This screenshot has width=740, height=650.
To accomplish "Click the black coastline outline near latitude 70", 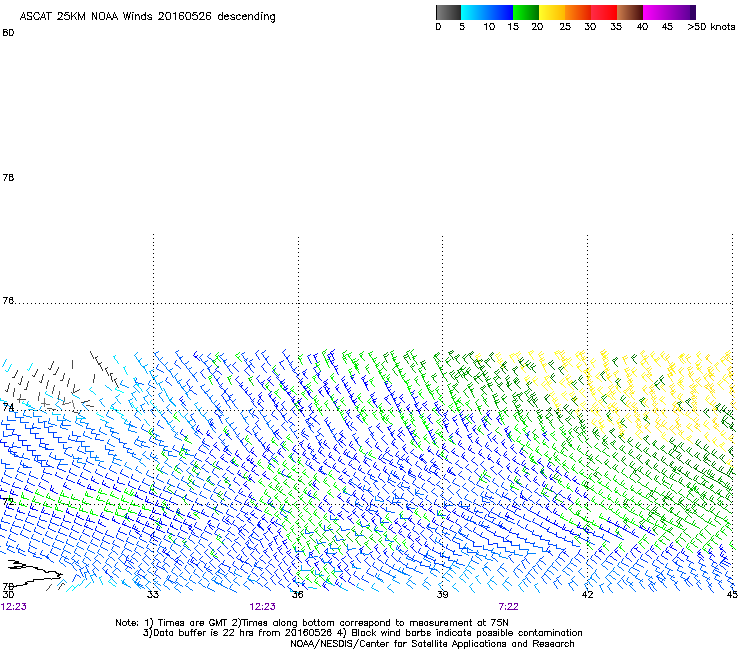I will (35, 572).
